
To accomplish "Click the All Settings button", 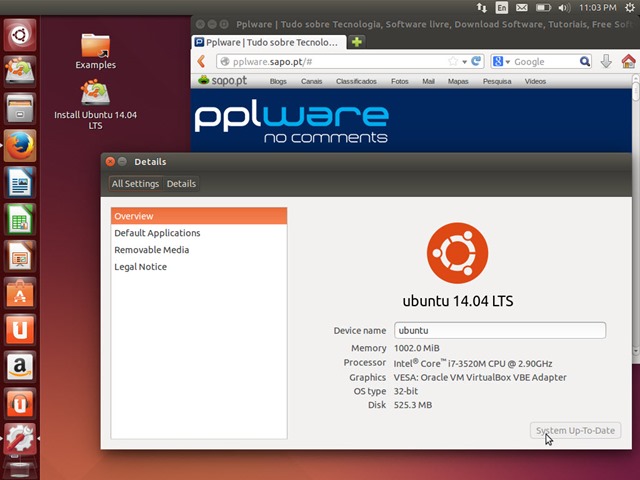I will coord(135,184).
